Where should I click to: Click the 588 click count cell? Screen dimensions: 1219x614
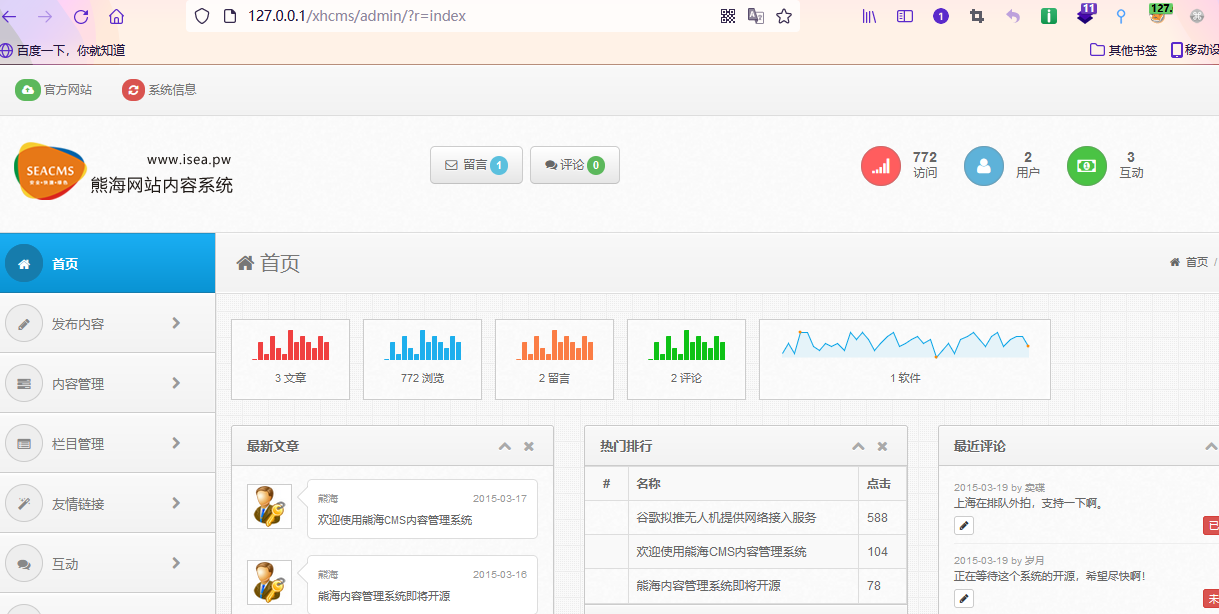tap(882, 518)
